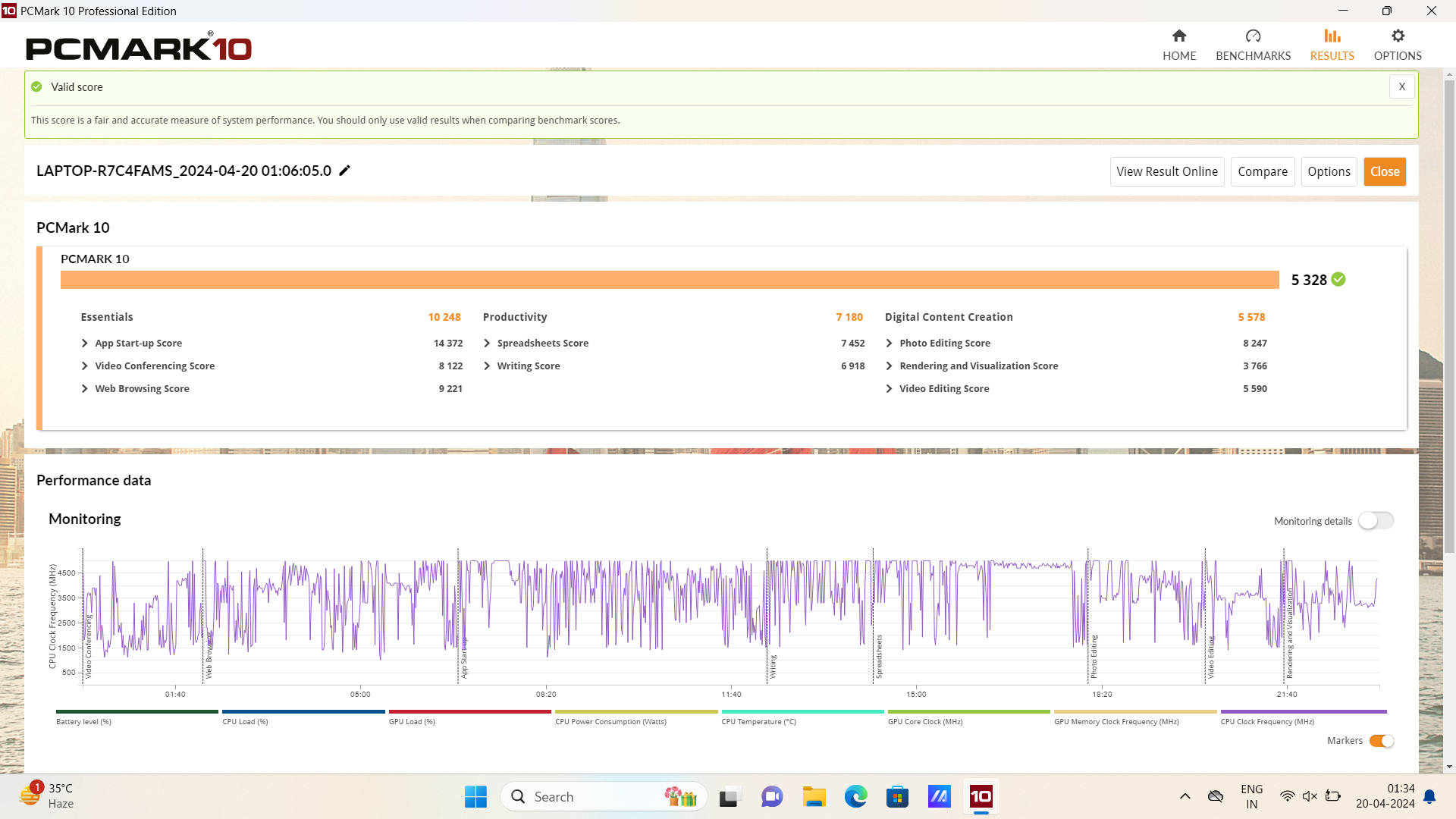Click the PCMark 10 taskbar icon
This screenshot has width=1456, height=819.
[x=981, y=796]
